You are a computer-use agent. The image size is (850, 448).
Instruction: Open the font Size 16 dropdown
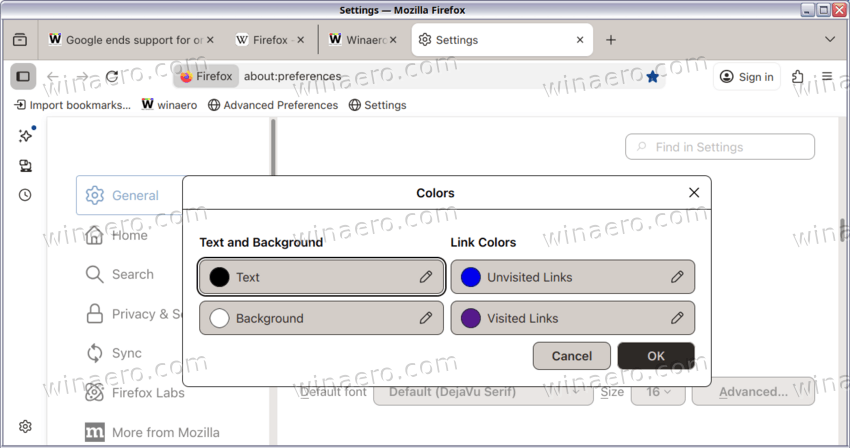tap(658, 392)
